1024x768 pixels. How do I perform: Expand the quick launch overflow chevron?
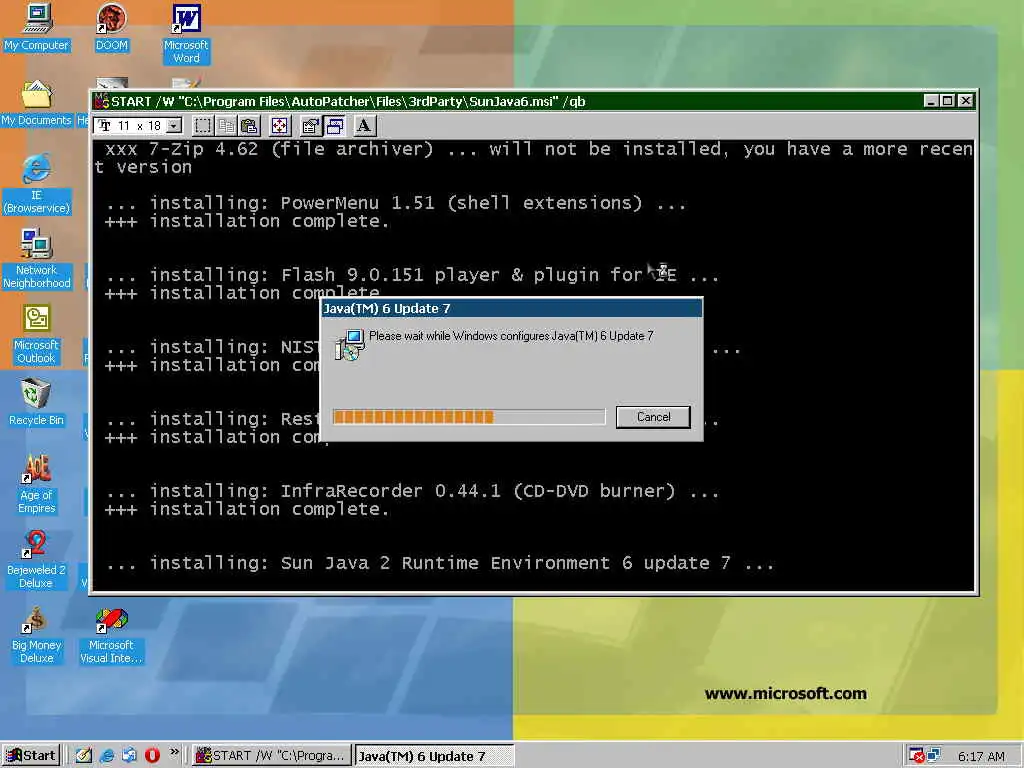[174, 752]
